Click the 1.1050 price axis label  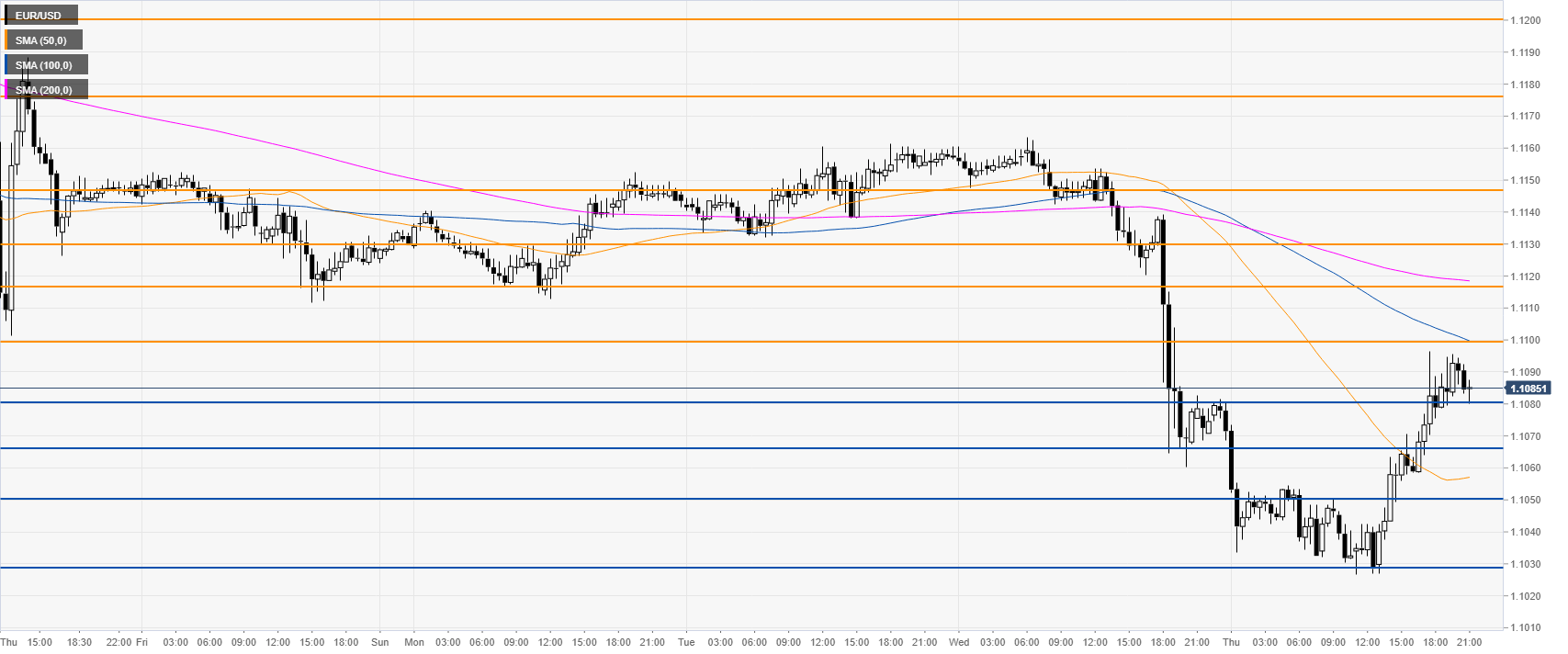[x=1525, y=500]
